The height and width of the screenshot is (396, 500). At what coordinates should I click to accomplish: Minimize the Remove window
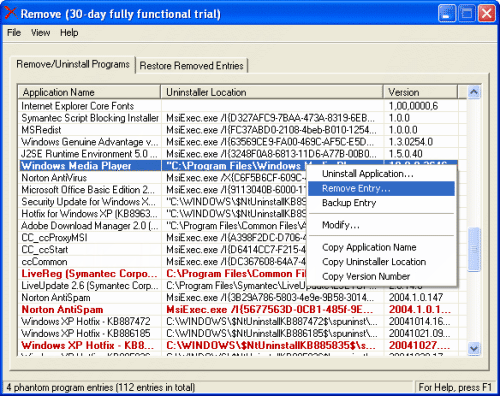447,14
